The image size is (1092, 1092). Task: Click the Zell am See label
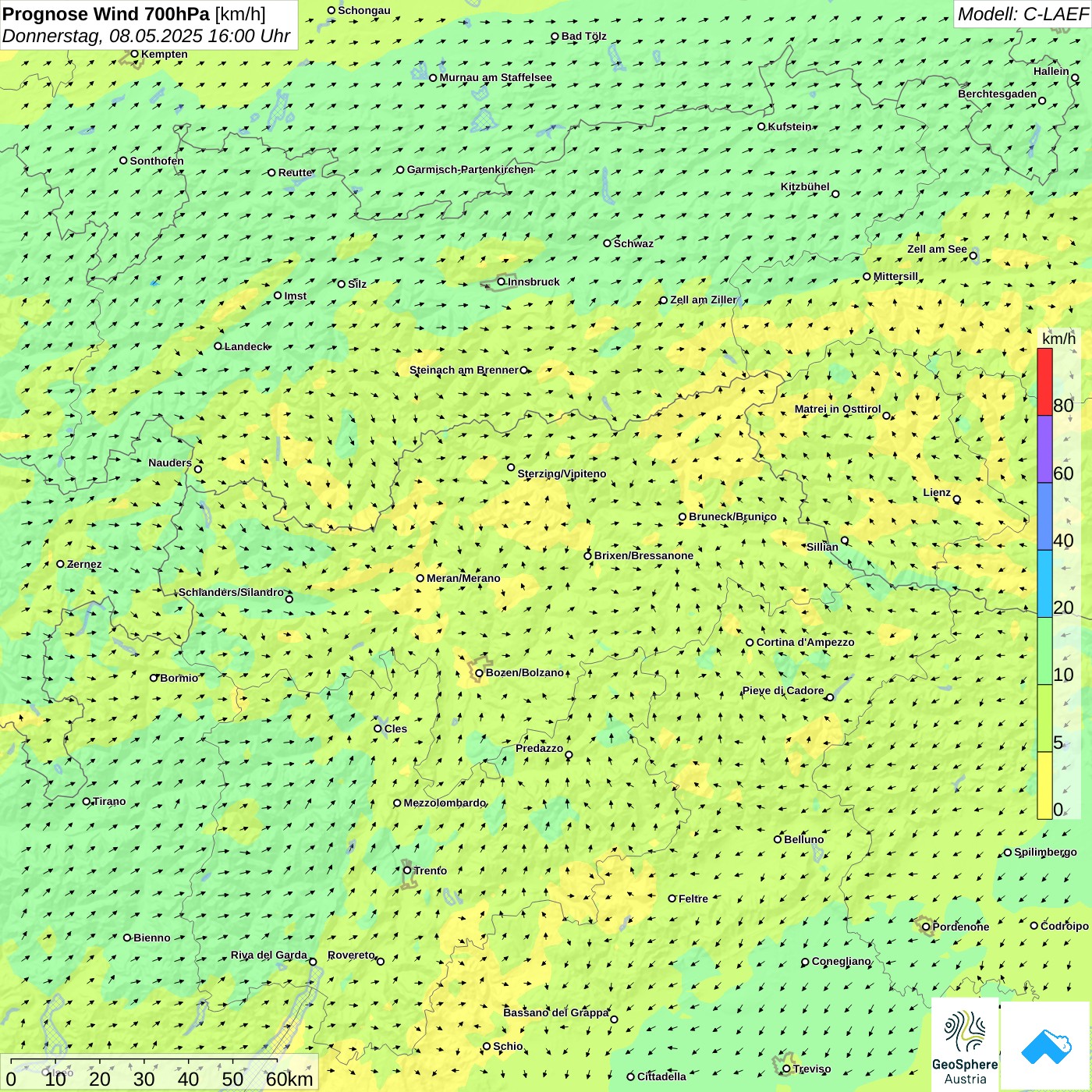(937, 249)
